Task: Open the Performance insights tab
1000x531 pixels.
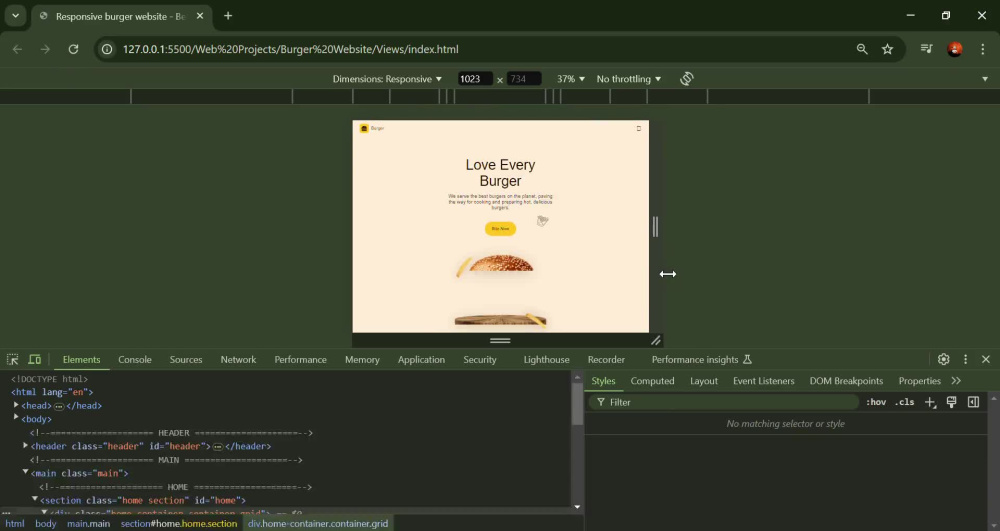Action: pos(702,360)
